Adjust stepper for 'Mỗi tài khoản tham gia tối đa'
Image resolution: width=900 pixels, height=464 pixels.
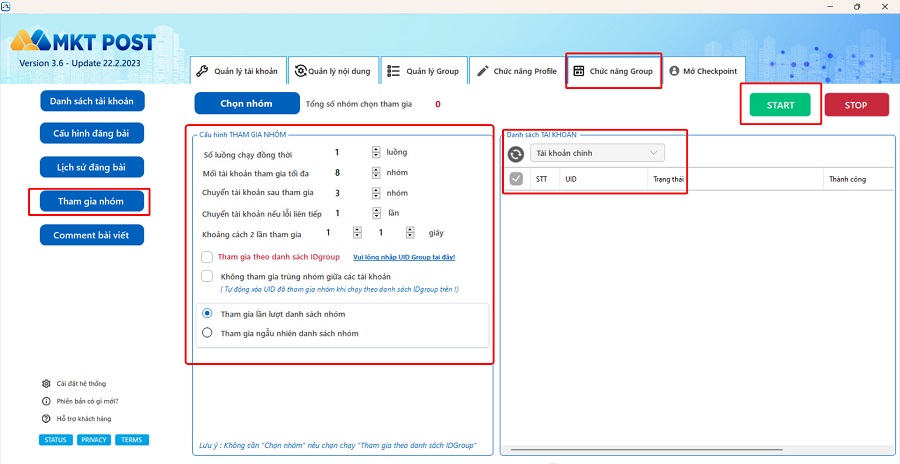coord(376,173)
